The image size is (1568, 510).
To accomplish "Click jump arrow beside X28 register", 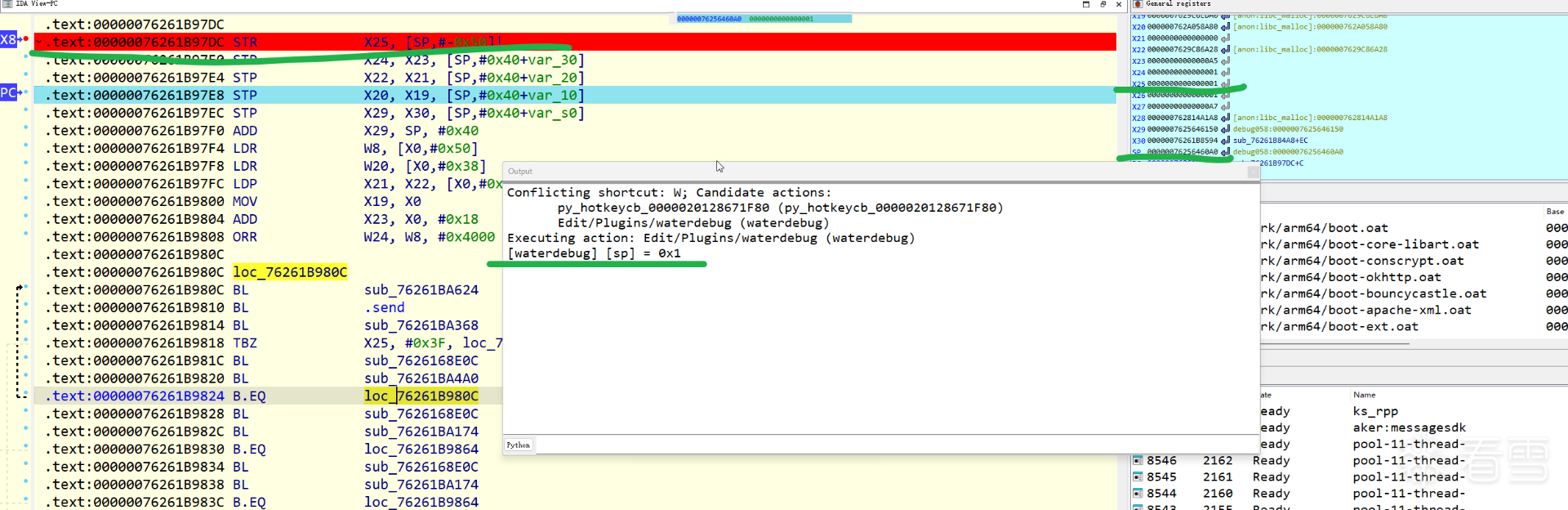I will pyautogui.click(x=1225, y=118).
